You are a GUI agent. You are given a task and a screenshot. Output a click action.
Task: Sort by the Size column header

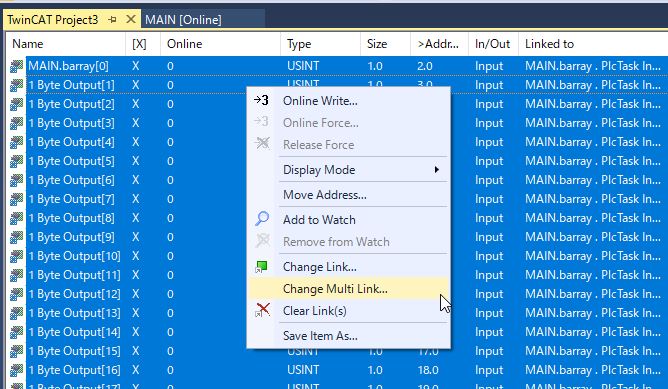point(386,44)
